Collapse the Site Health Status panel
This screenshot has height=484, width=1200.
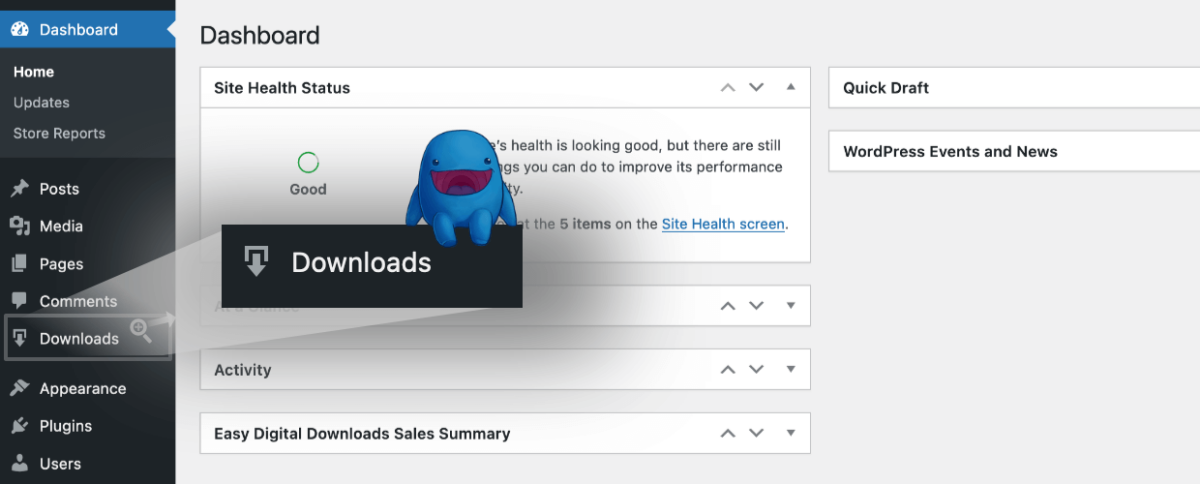click(791, 87)
